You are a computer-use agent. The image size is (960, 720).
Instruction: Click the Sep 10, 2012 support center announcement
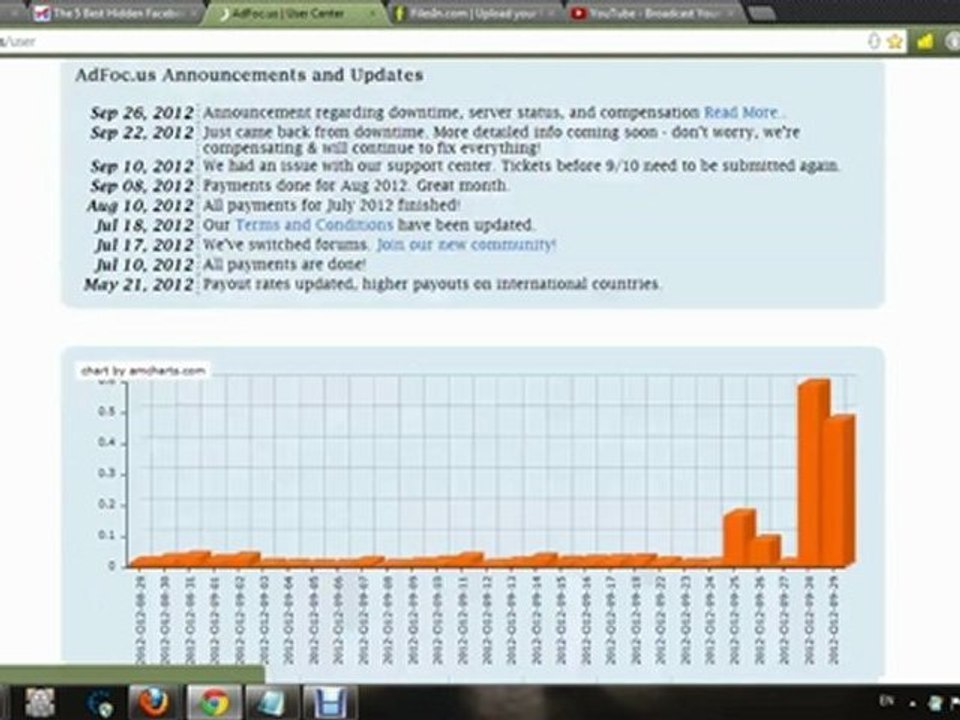[521, 166]
